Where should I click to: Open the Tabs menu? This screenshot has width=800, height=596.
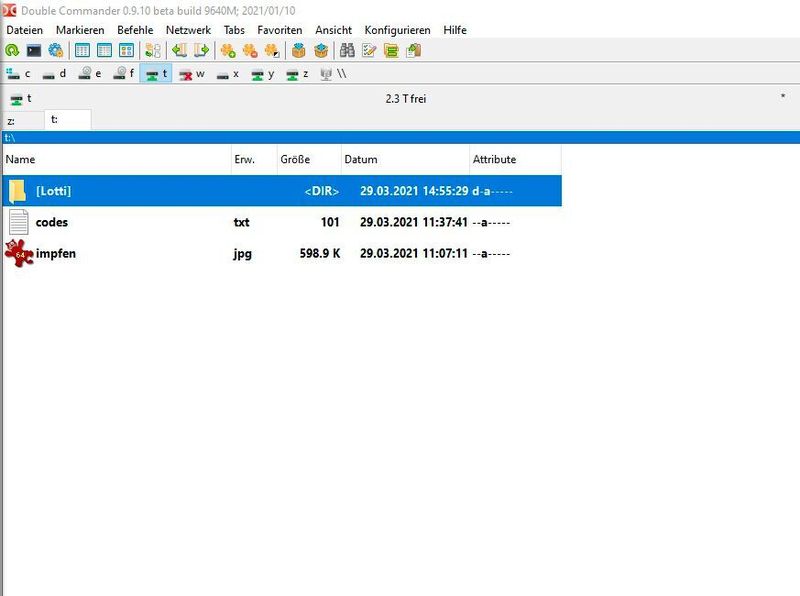coord(234,30)
